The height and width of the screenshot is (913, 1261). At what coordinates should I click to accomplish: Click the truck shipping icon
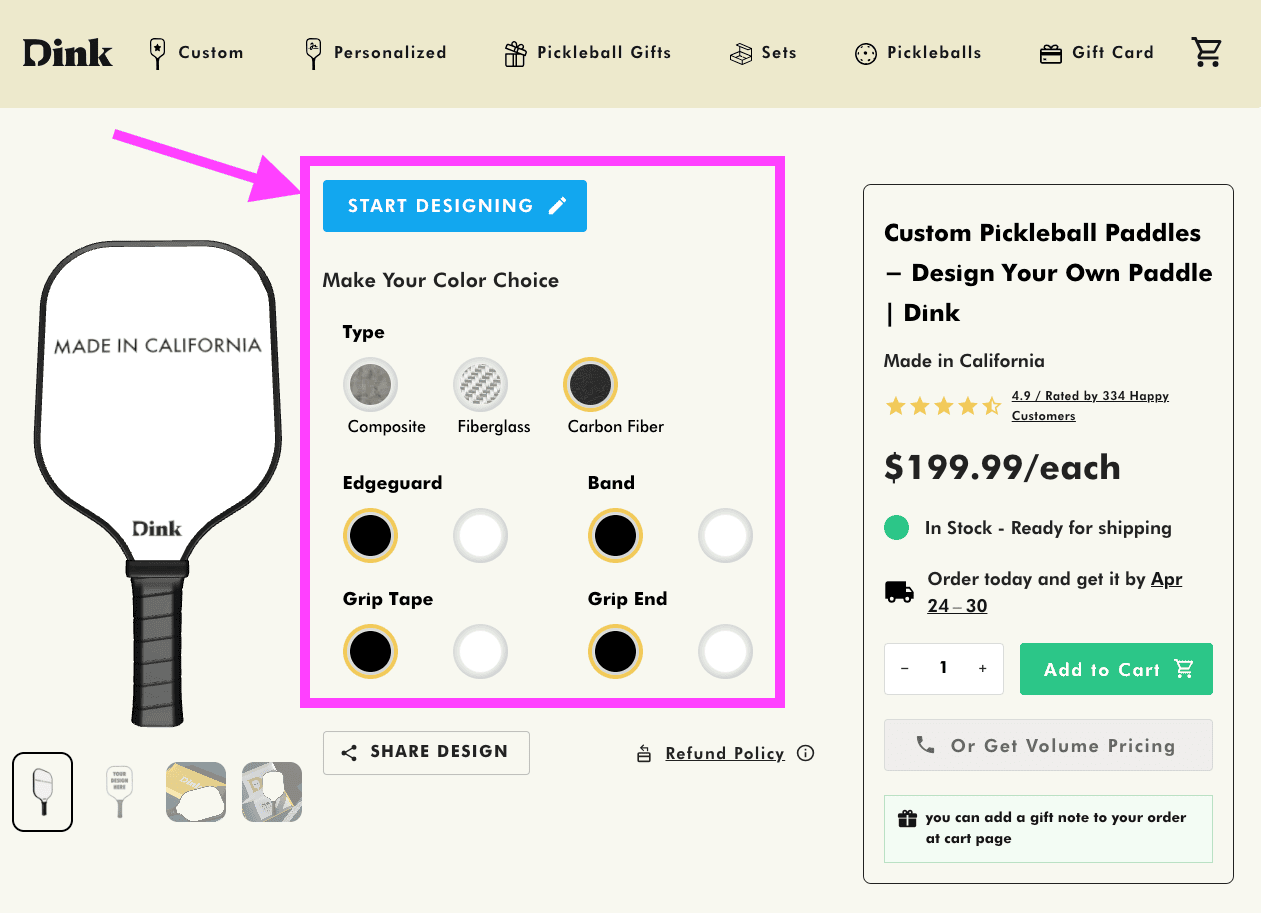pyautogui.click(x=898, y=592)
